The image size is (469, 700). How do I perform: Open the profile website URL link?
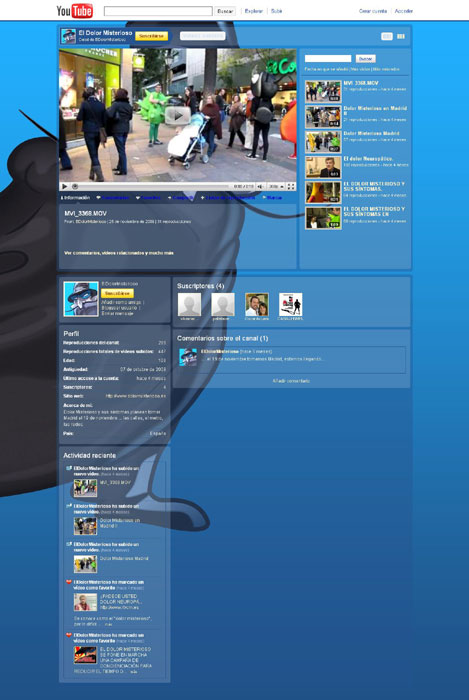(136, 396)
